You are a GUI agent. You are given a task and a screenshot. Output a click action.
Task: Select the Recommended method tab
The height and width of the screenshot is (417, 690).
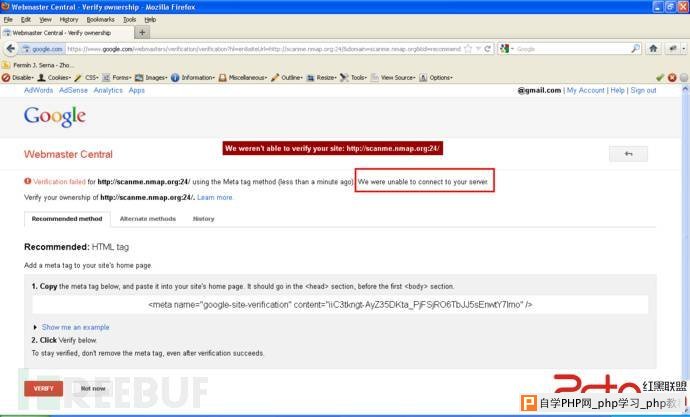coord(67,219)
